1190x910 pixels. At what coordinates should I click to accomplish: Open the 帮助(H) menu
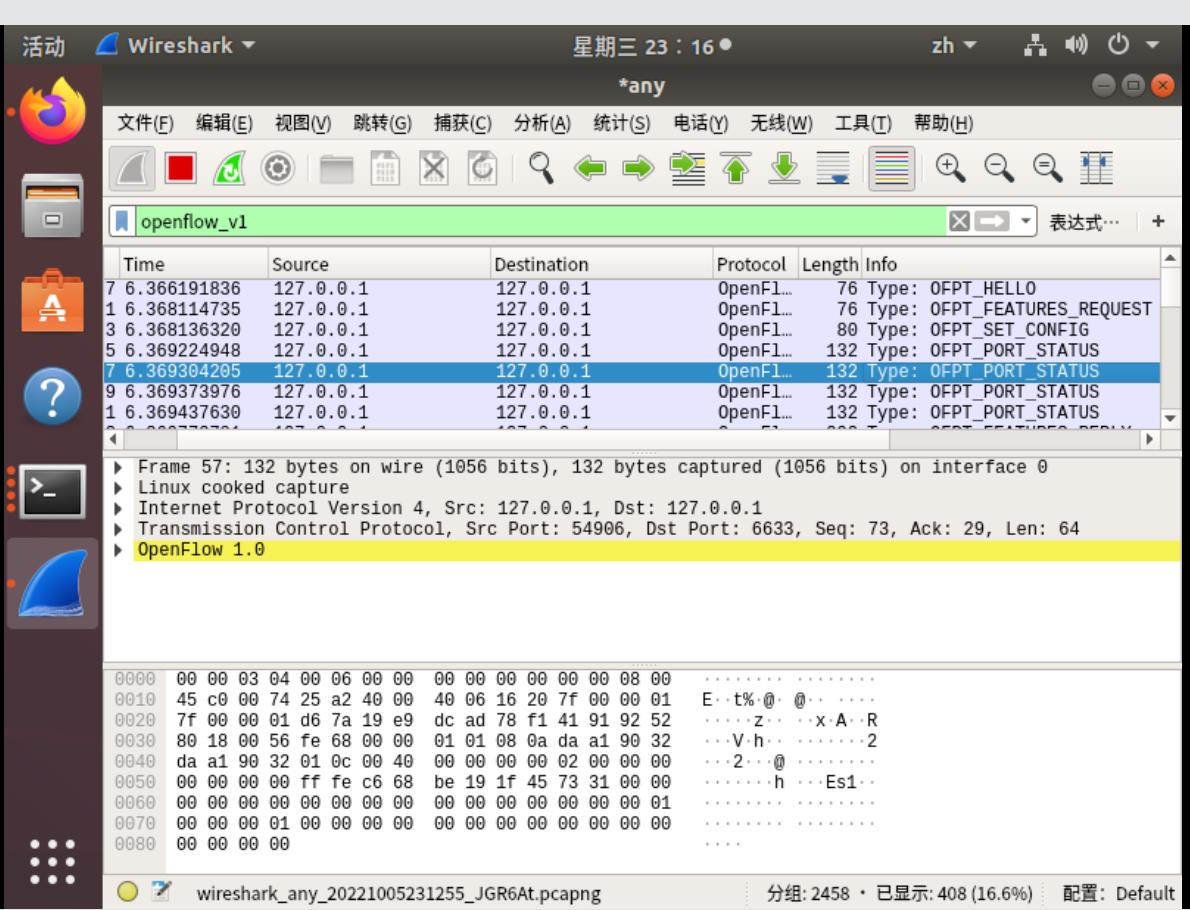(x=943, y=123)
